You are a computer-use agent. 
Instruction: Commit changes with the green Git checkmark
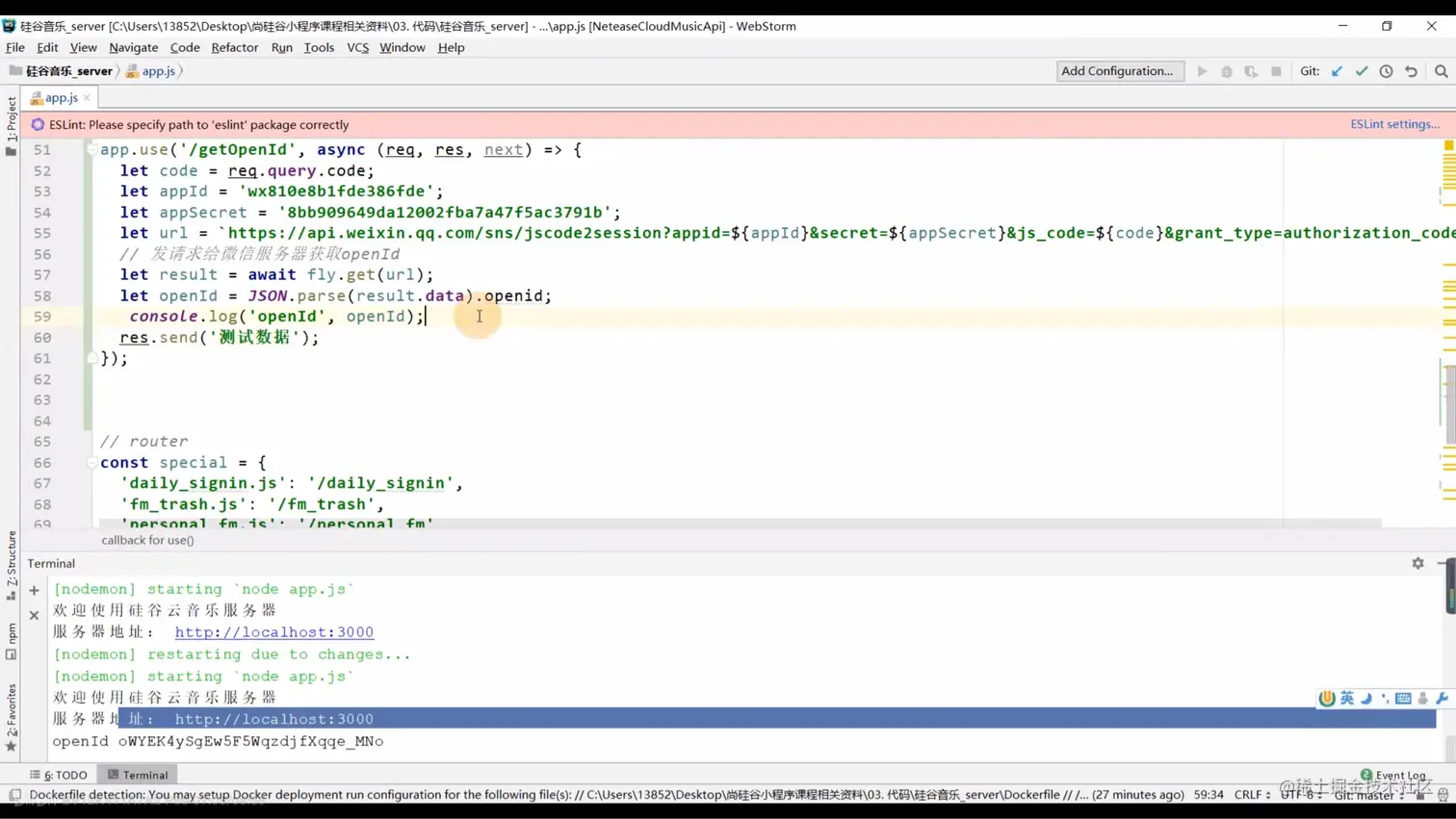pos(1362,71)
